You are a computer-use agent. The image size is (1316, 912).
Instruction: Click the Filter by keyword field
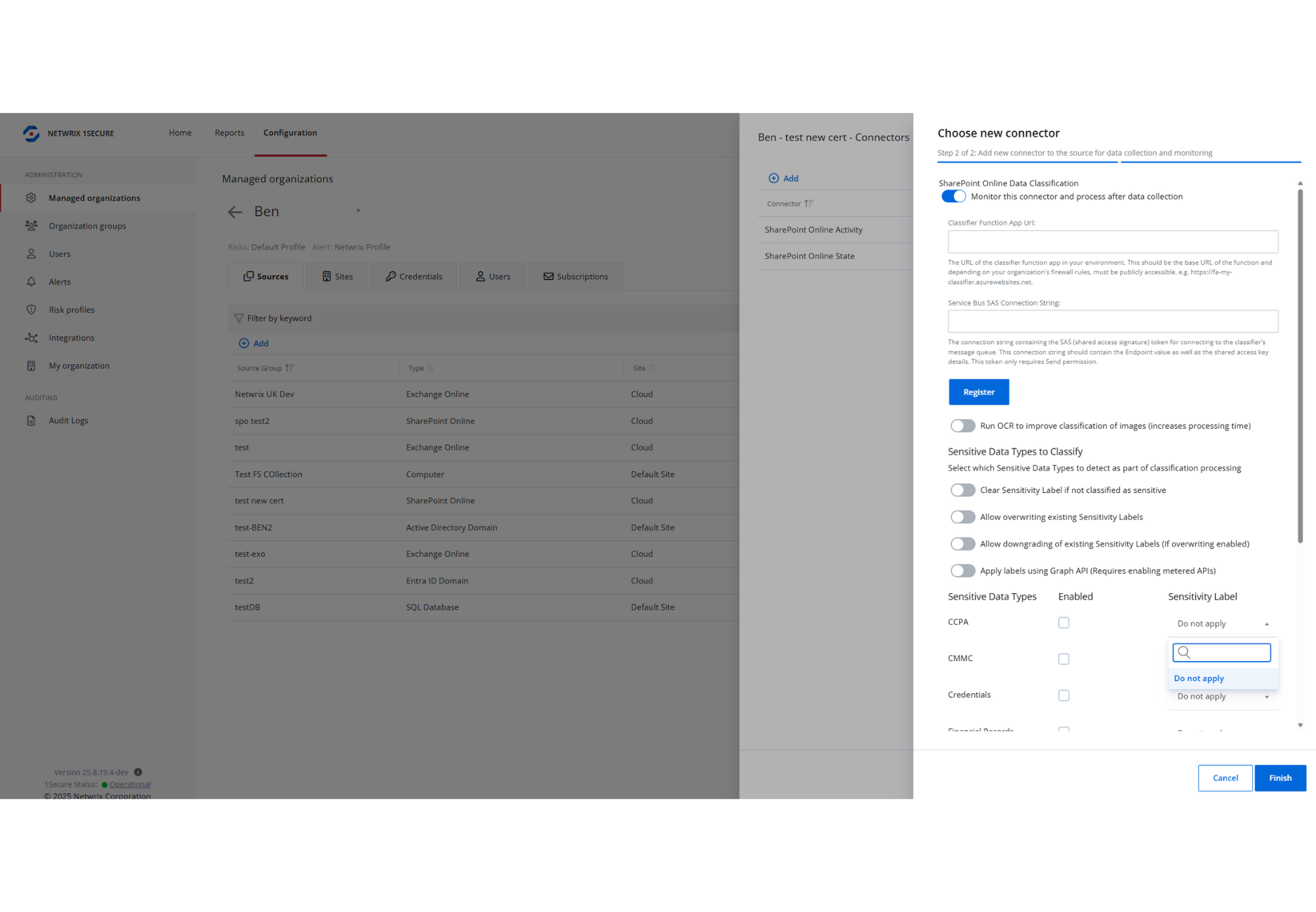[x=483, y=318]
